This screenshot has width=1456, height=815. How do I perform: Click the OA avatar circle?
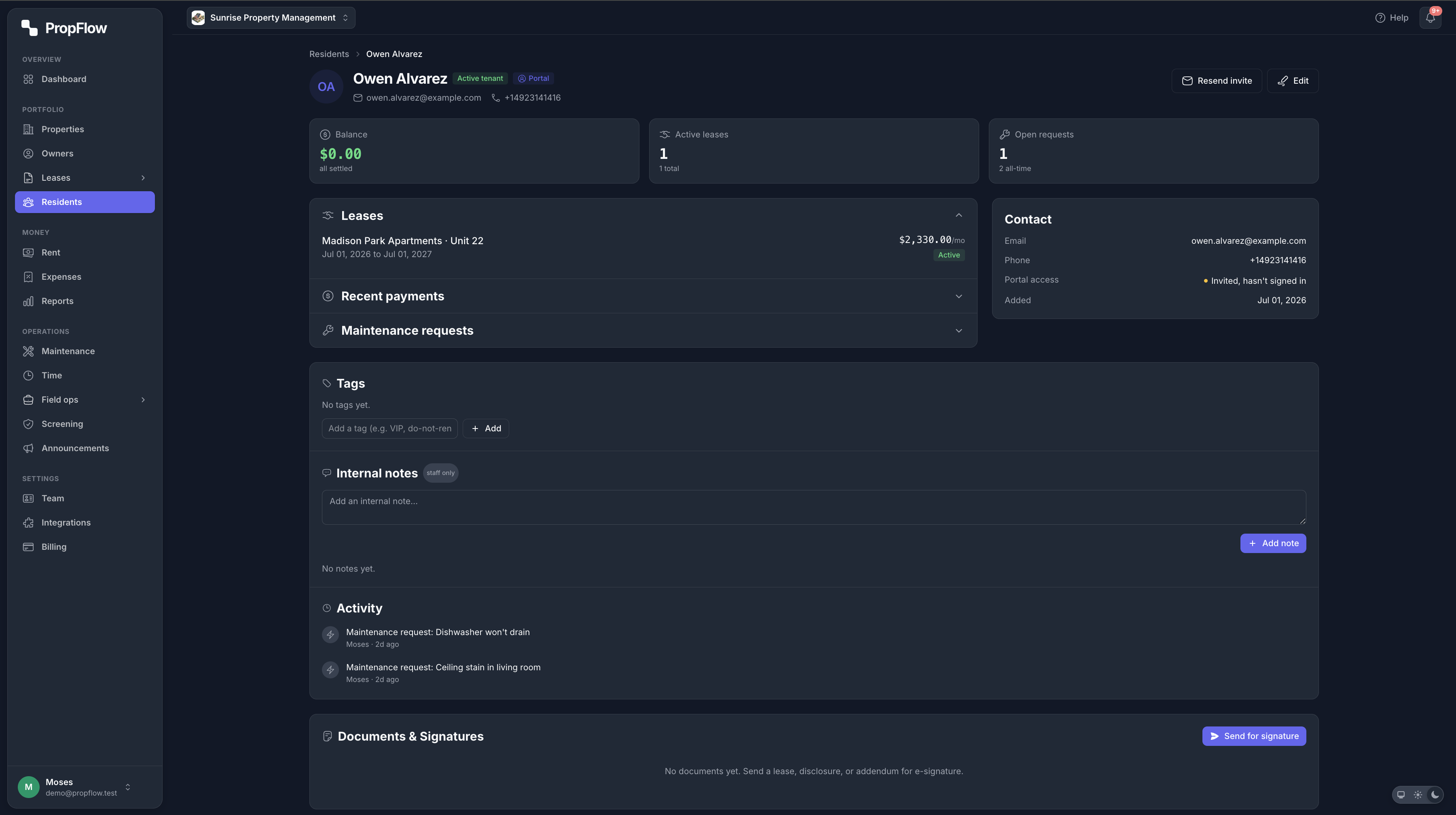point(326,87)
